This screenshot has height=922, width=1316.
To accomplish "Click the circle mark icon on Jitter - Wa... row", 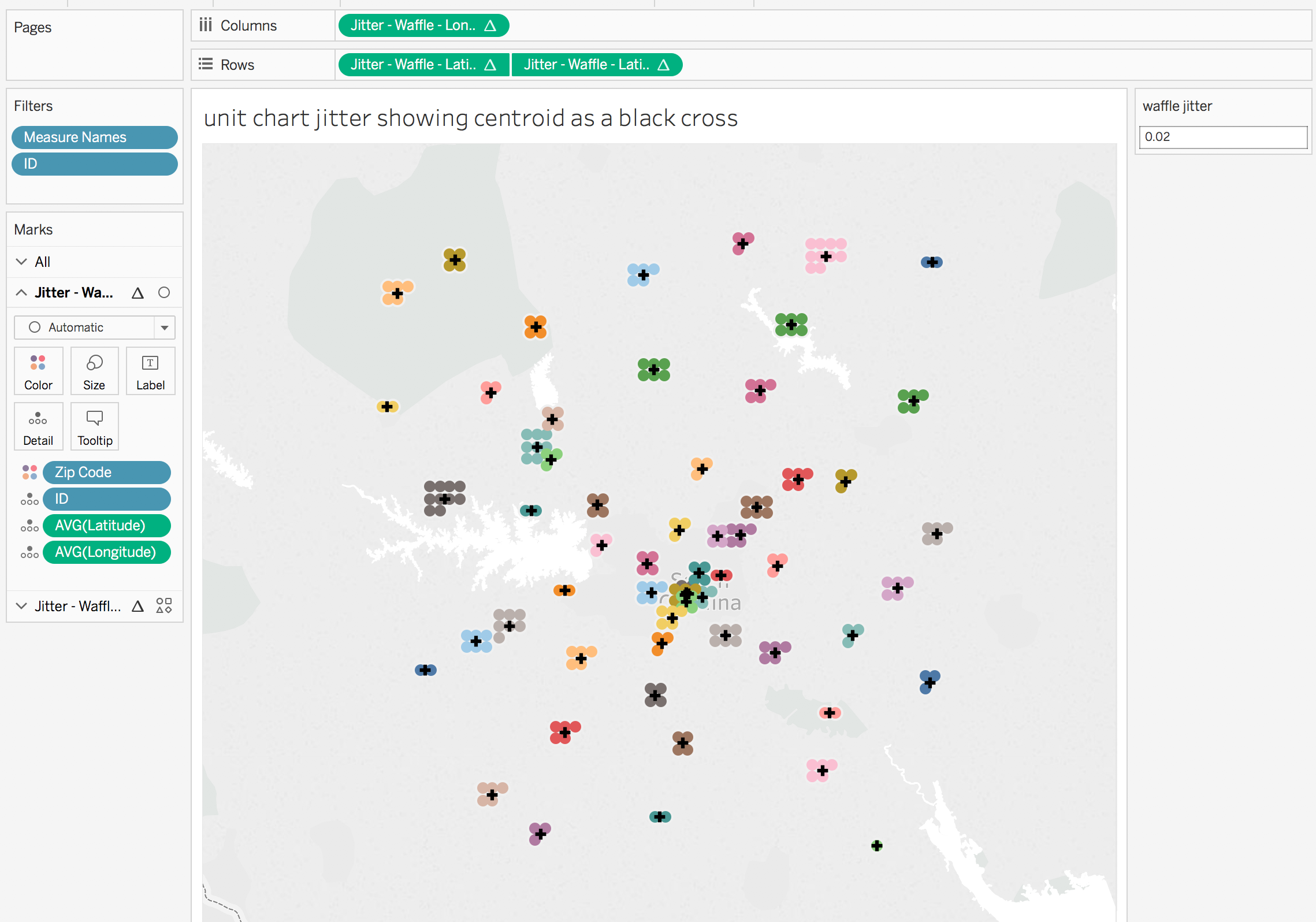I will [x=164, y=292].
